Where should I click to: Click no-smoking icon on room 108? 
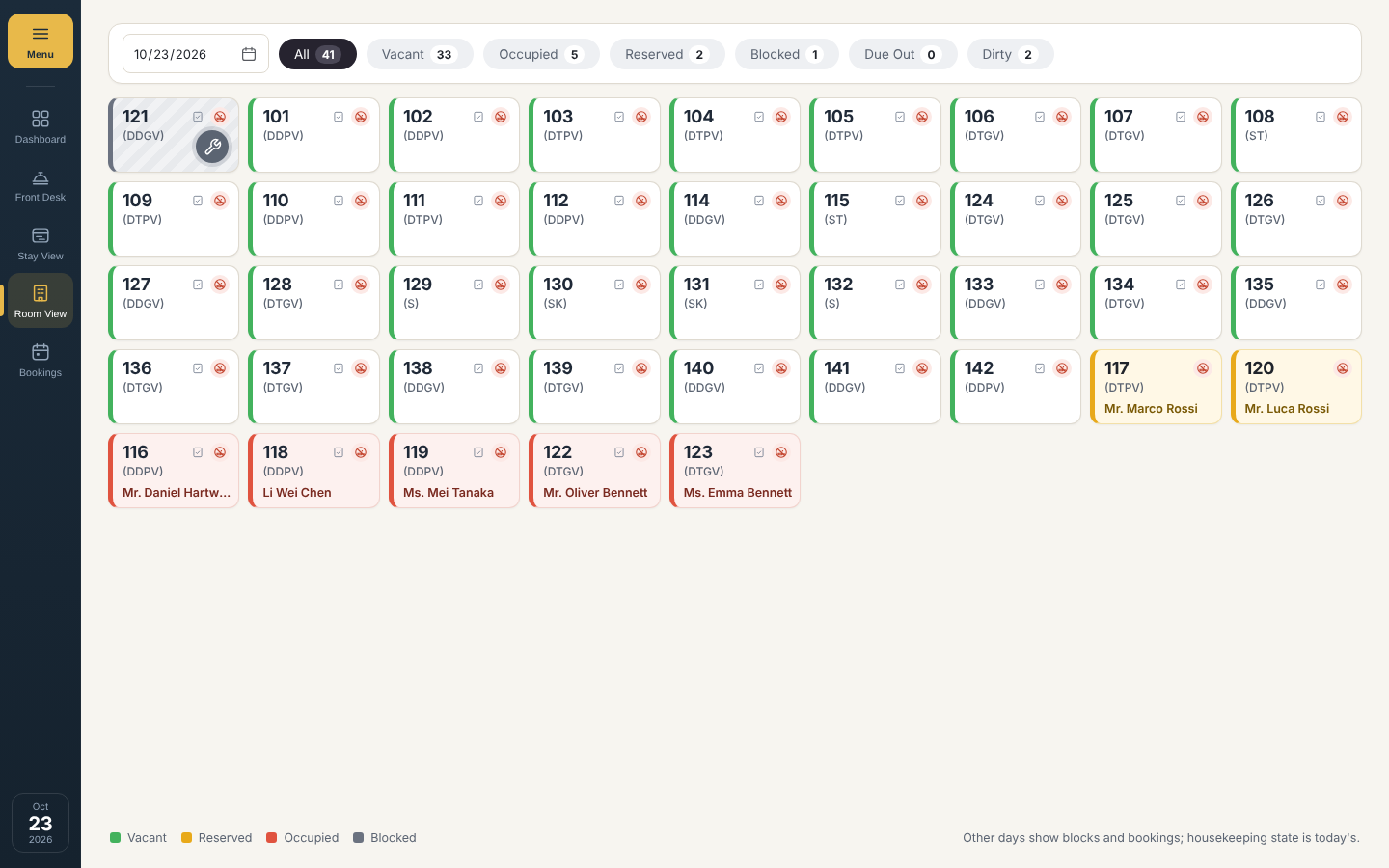coord(1343,117)
